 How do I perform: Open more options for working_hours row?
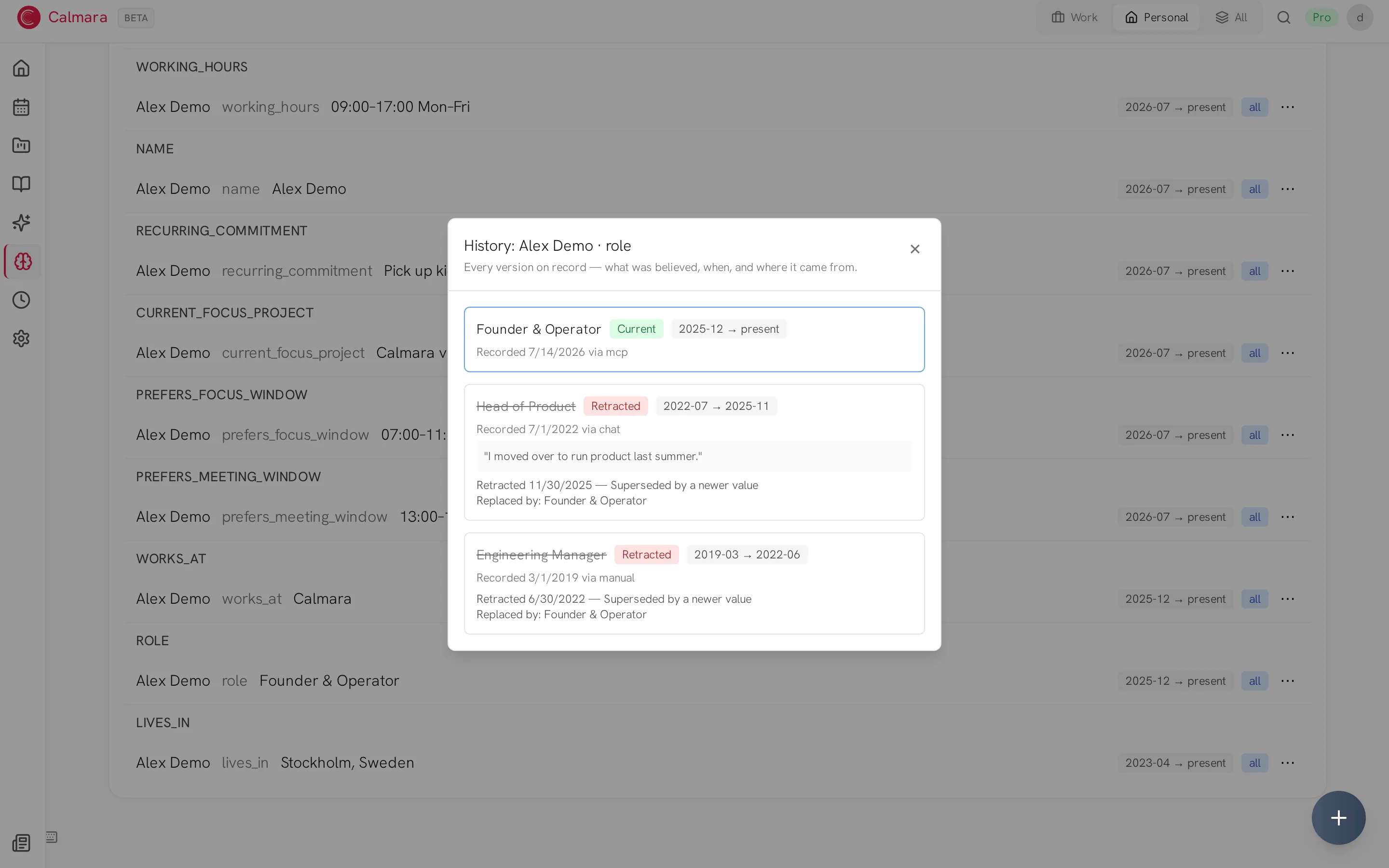tap(1287, 107)
